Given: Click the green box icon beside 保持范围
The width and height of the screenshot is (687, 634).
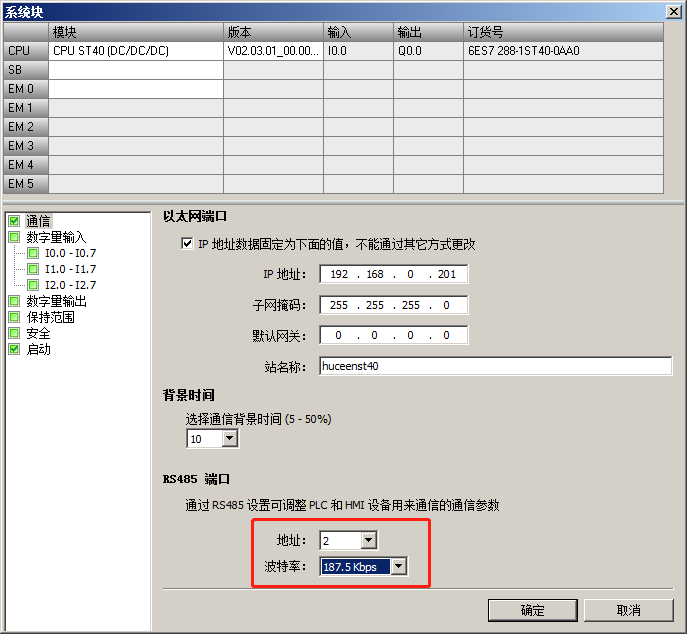Looking at the screenshot, I should click(14, 317).
